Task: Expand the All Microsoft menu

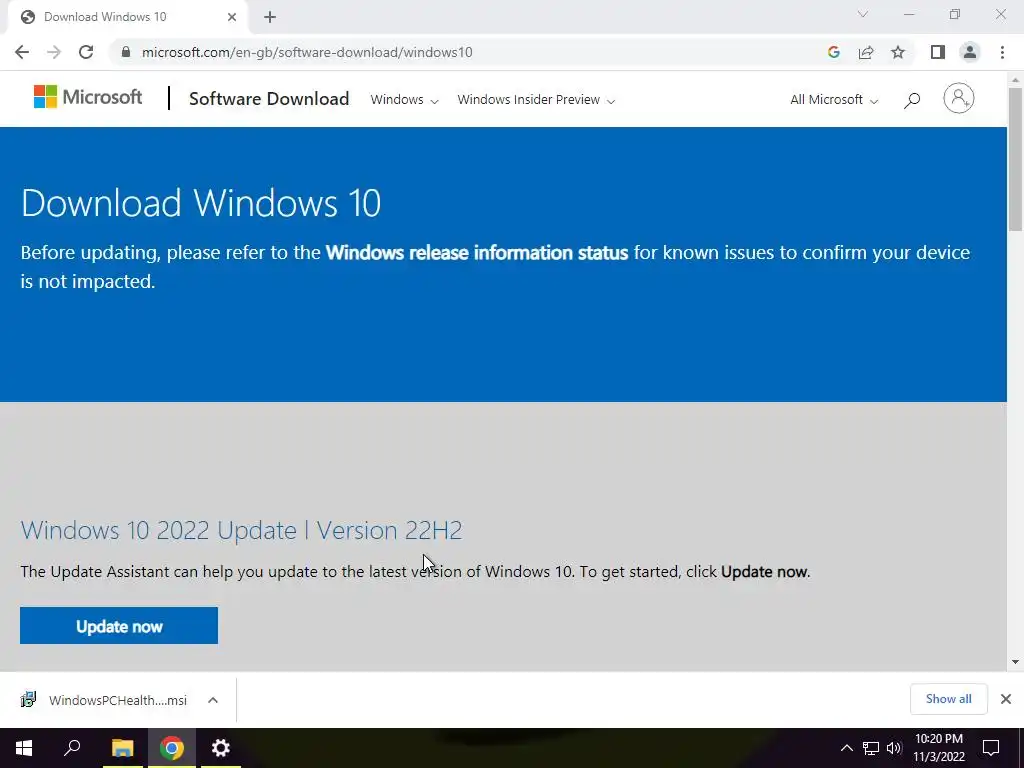Action: coord(834,100)
